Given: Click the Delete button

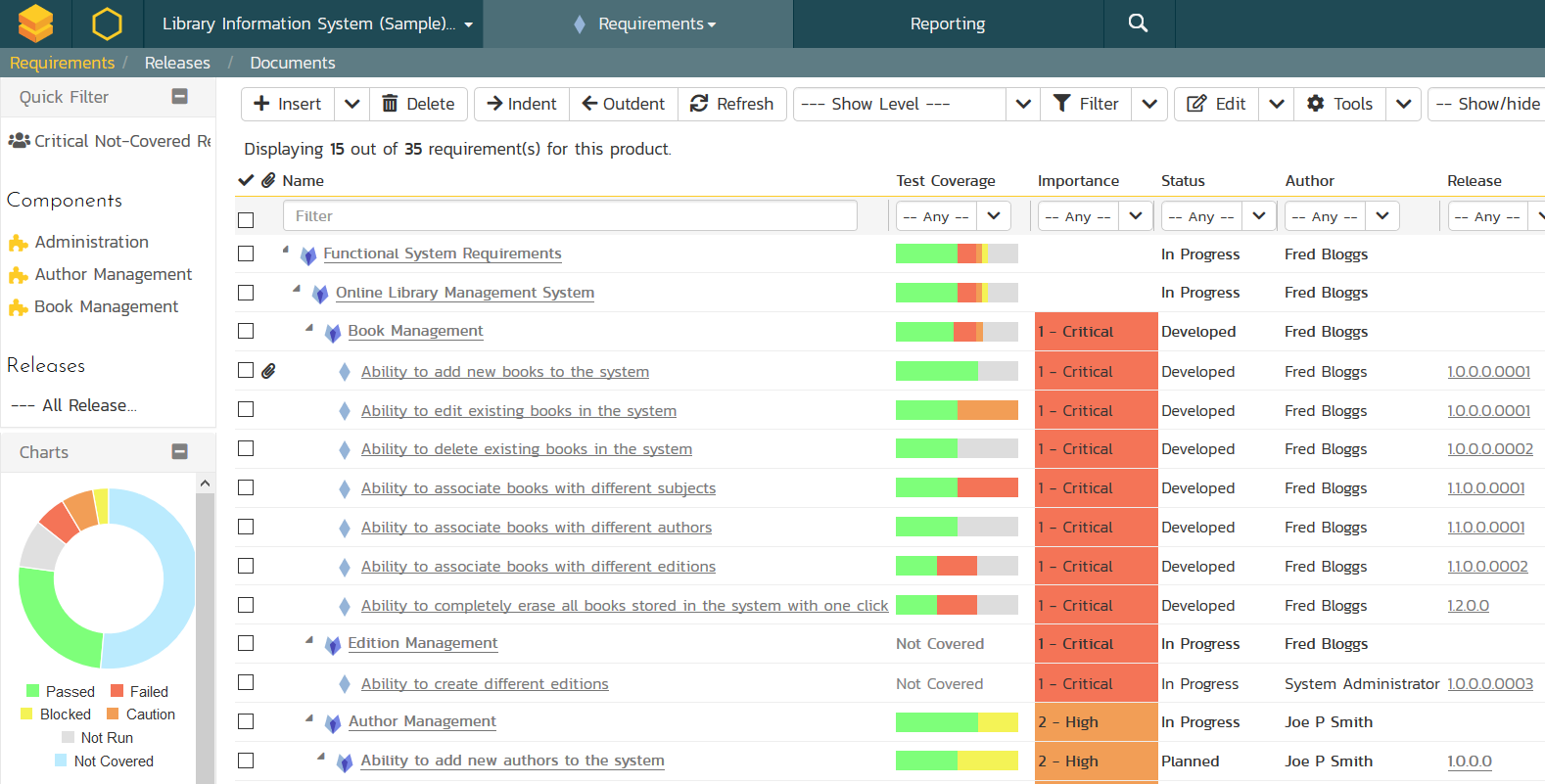Looking at the screenshot, I should 418,104.
